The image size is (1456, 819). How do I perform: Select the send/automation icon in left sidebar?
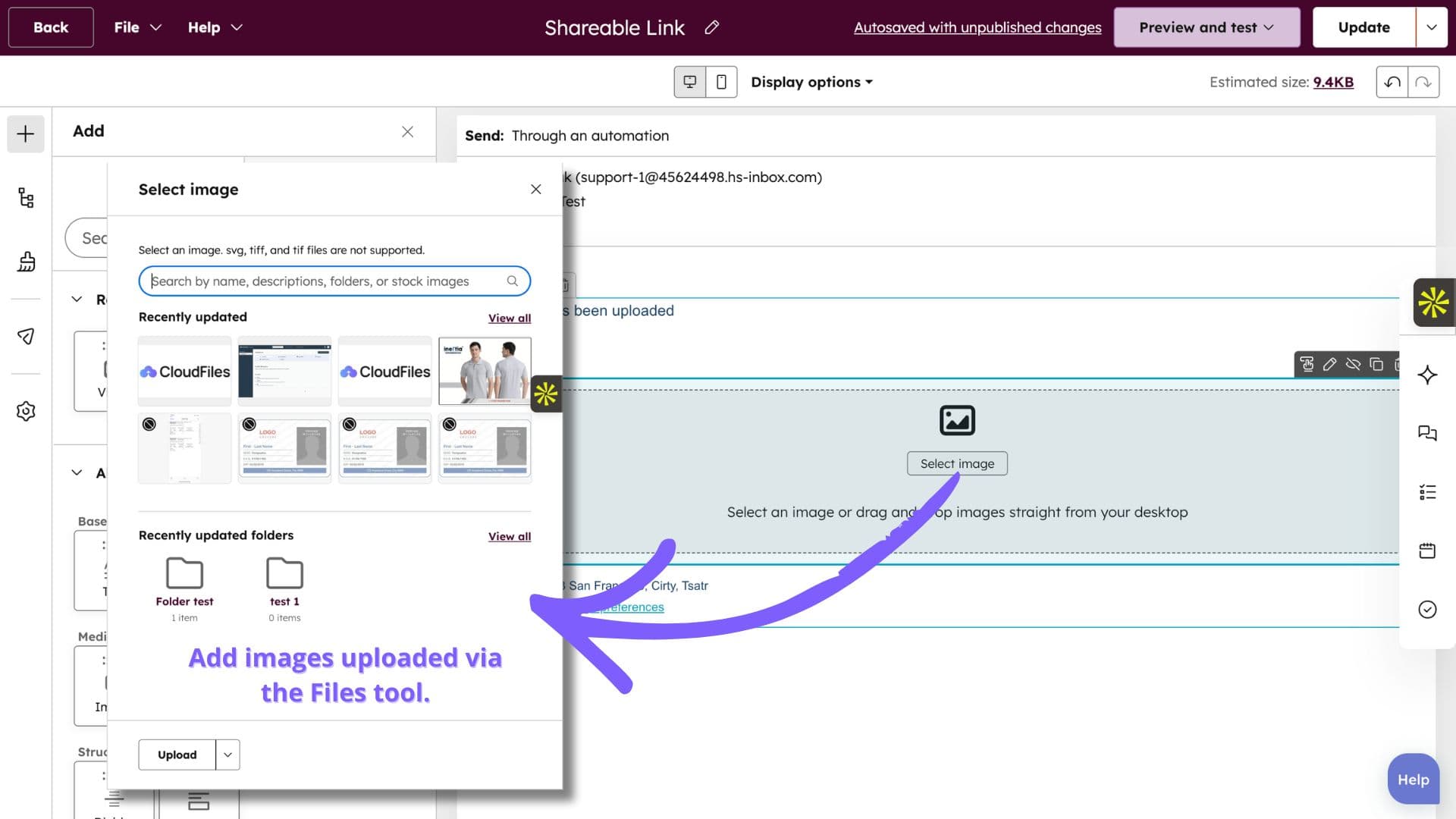(x=25, y=336)
